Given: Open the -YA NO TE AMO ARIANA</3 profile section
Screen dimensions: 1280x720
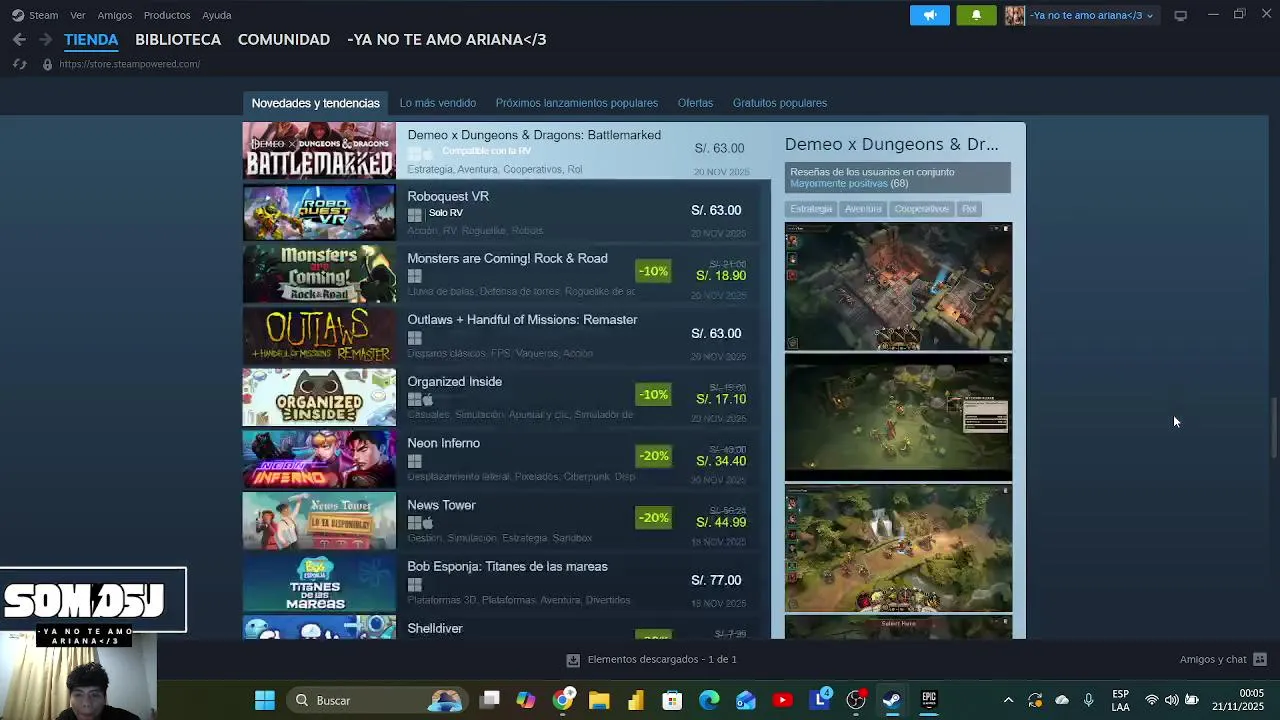Looking at the screenshot, I should click(x=447, y=40).
